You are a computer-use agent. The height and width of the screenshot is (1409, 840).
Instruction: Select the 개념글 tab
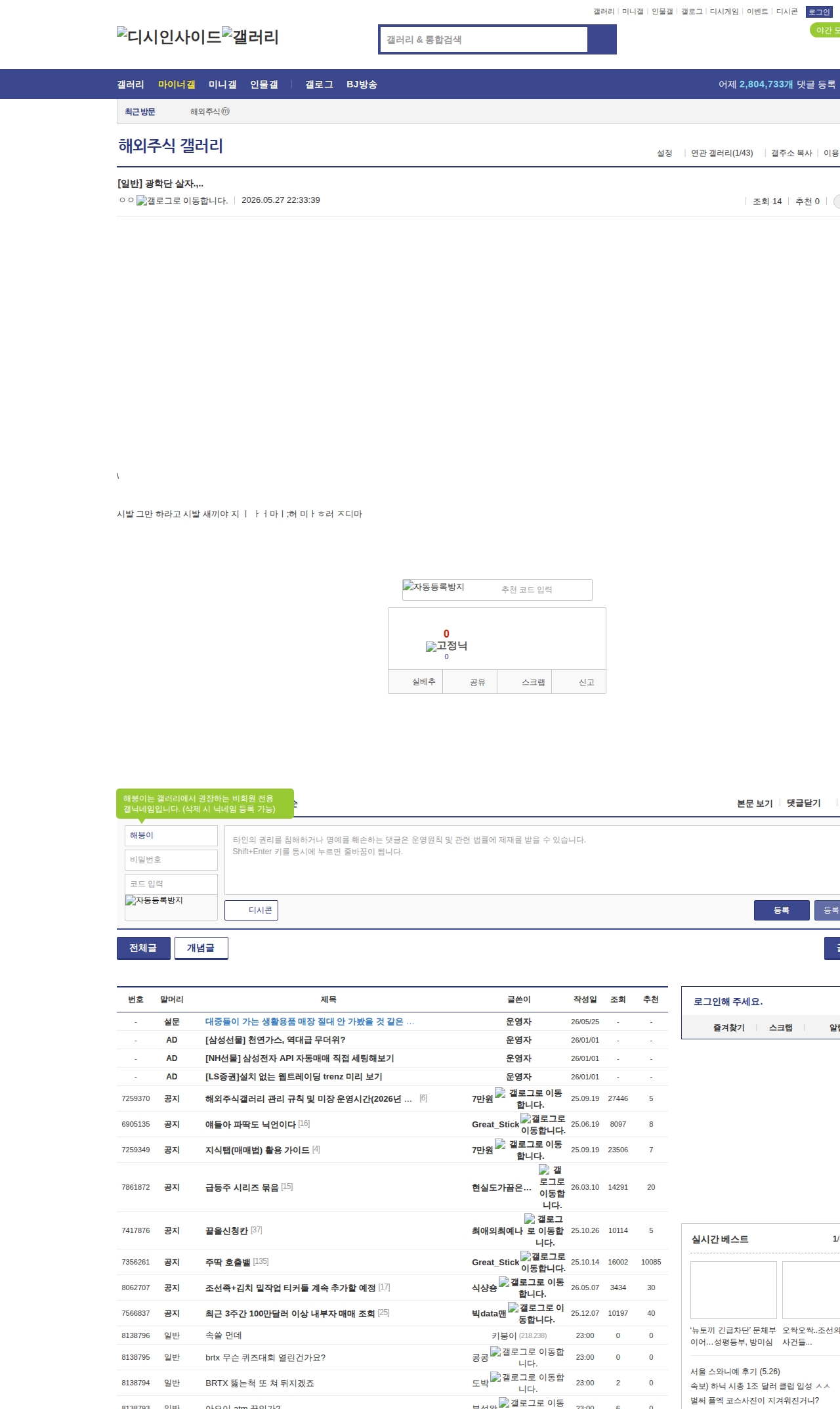click(x=201, y=948)
